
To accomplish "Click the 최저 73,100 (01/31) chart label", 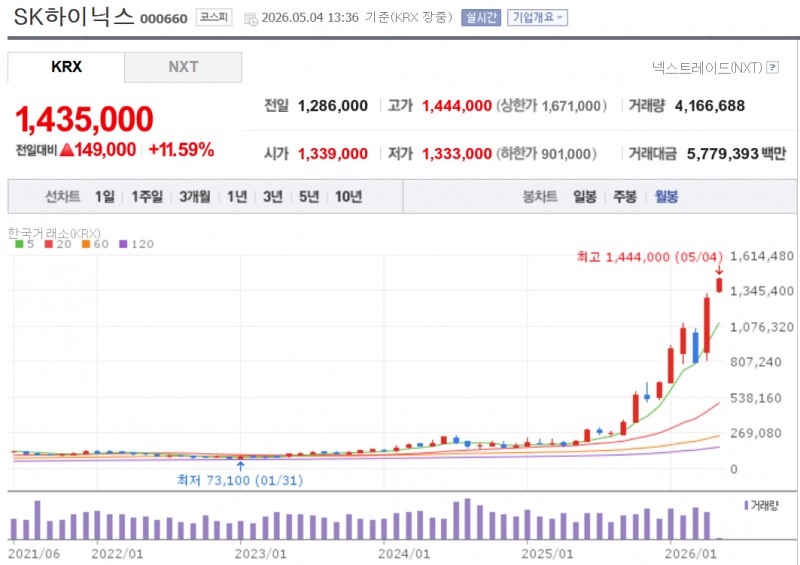I will [240, 480].
